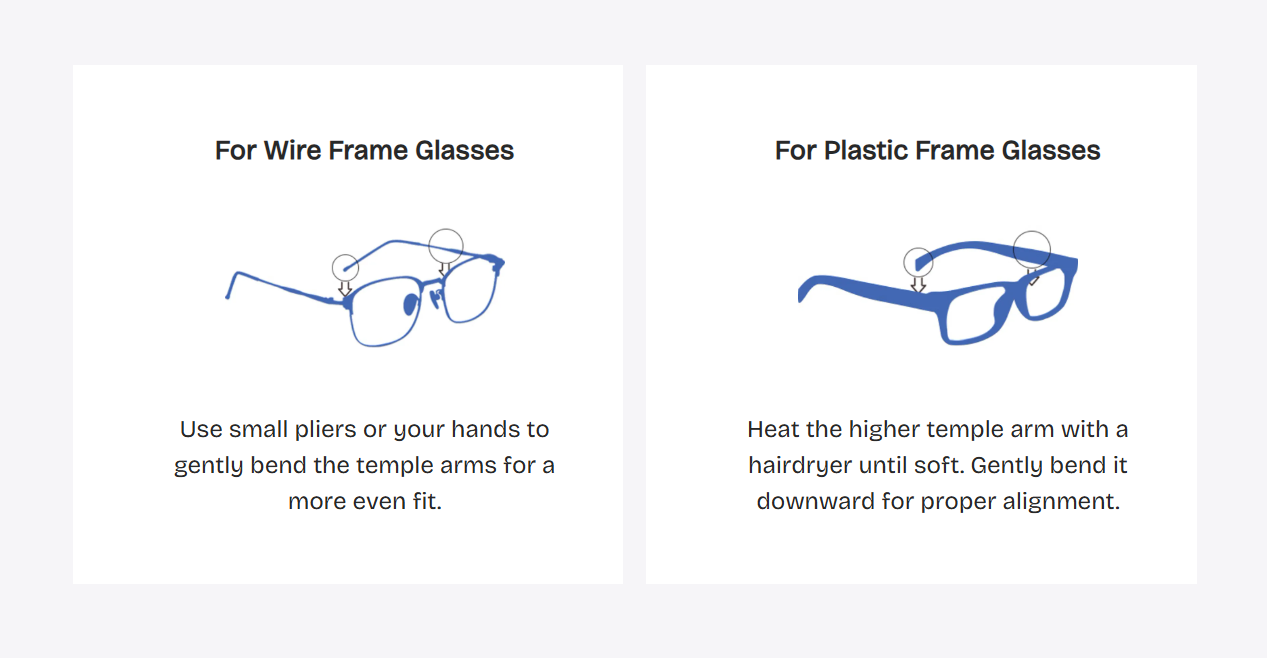Click small circle marker on wire glasses
This screenshot has width=1270, height=658.
tap(345, 267)
